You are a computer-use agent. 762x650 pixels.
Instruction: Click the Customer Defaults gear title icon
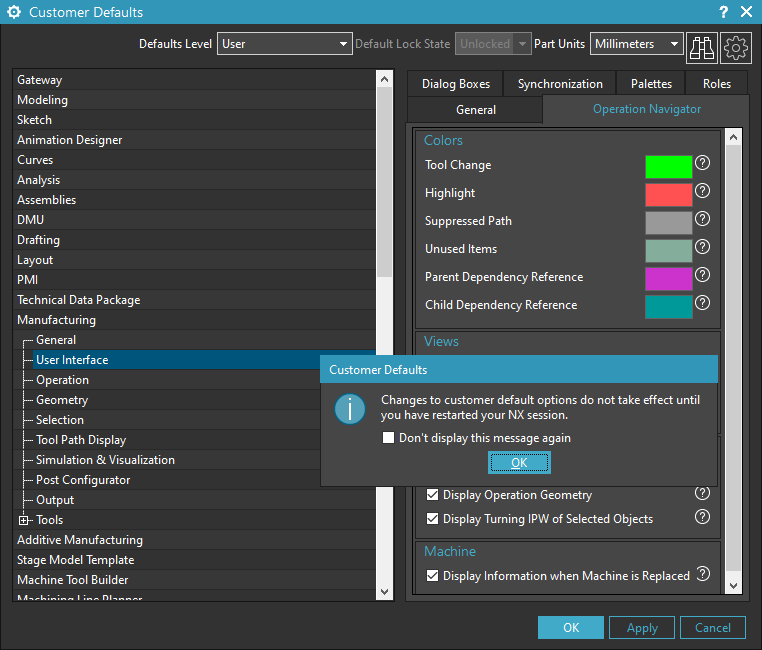(14, 12)
